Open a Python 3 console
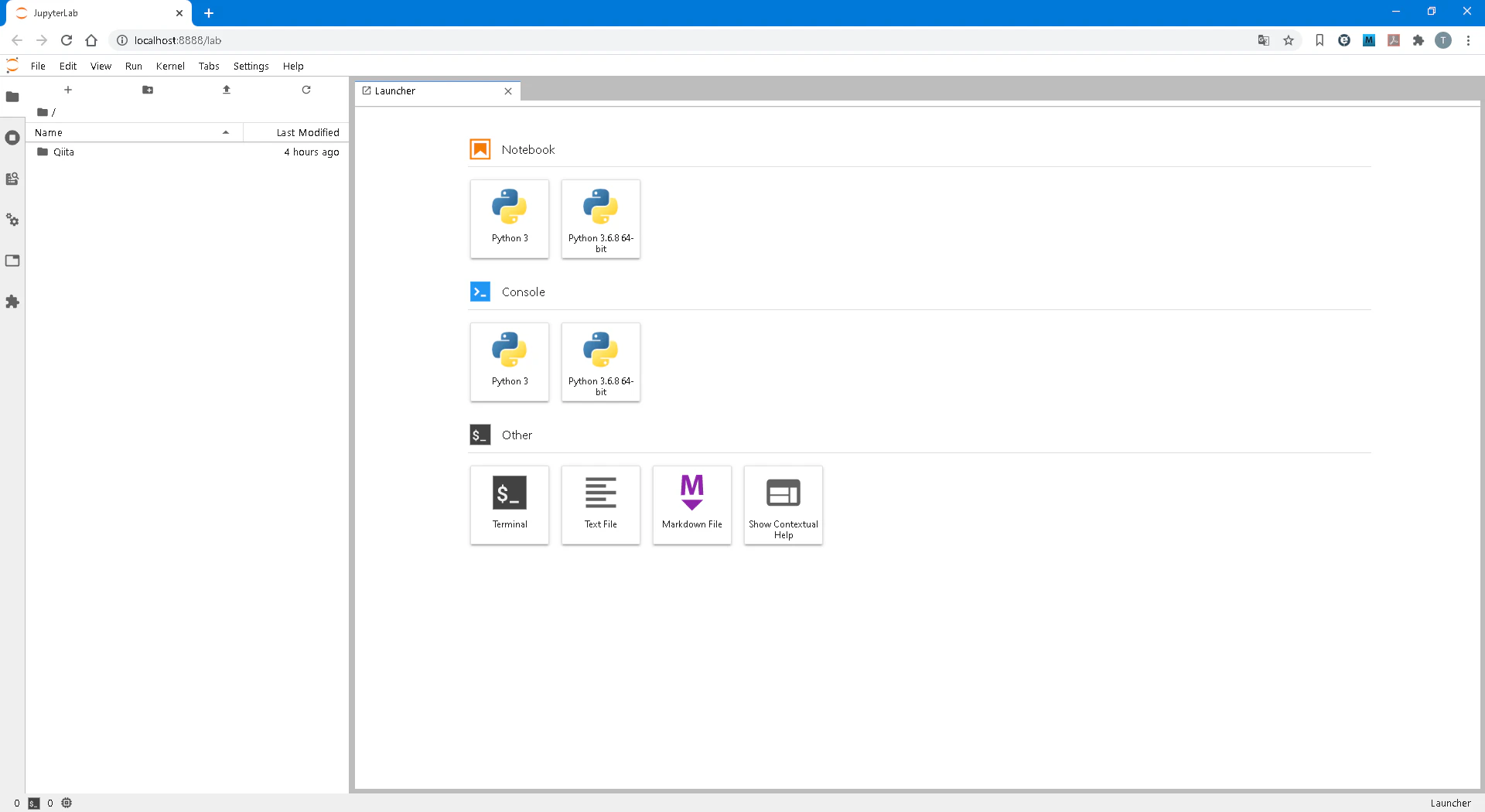The image size is (1485, 812). pyautogui.click(x=510, y=362)
